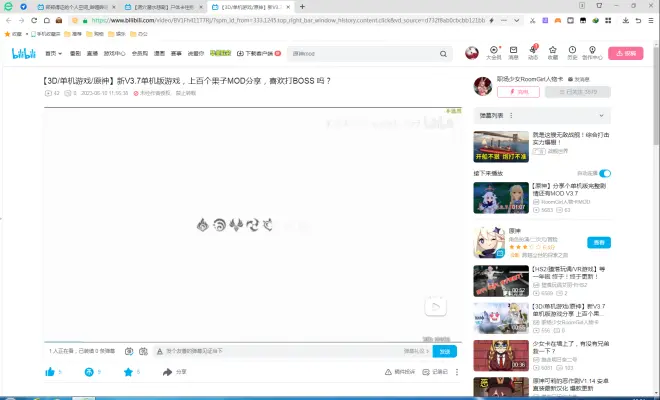Image resolution: width=660 pixels, height=400 pixels.
Task: Click the star favorite icon below video
Action: (128, 372)
